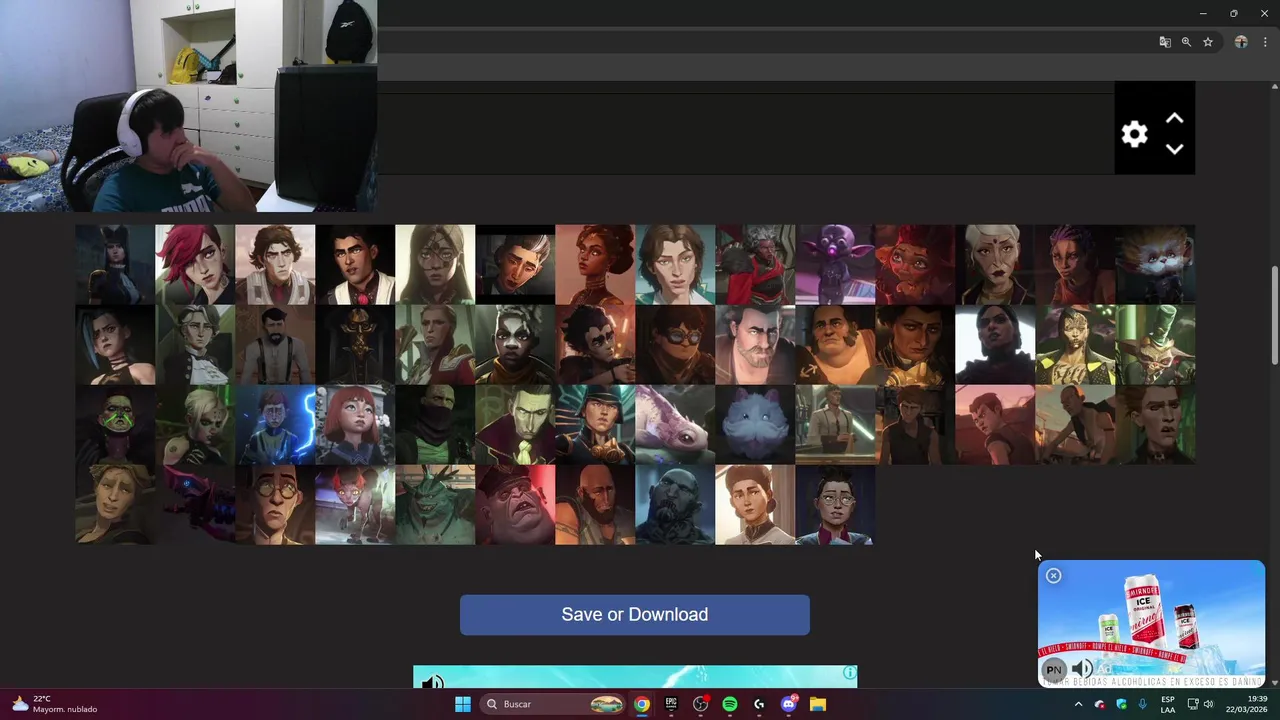
Task: Open the ESP LAA language switcher
Action: (1168, 704)
